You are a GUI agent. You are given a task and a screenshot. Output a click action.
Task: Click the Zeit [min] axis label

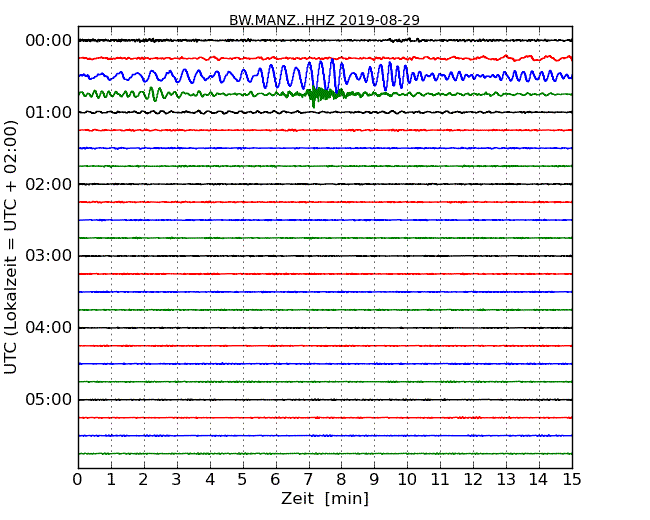pyautogui.click(x=325, y=498)
